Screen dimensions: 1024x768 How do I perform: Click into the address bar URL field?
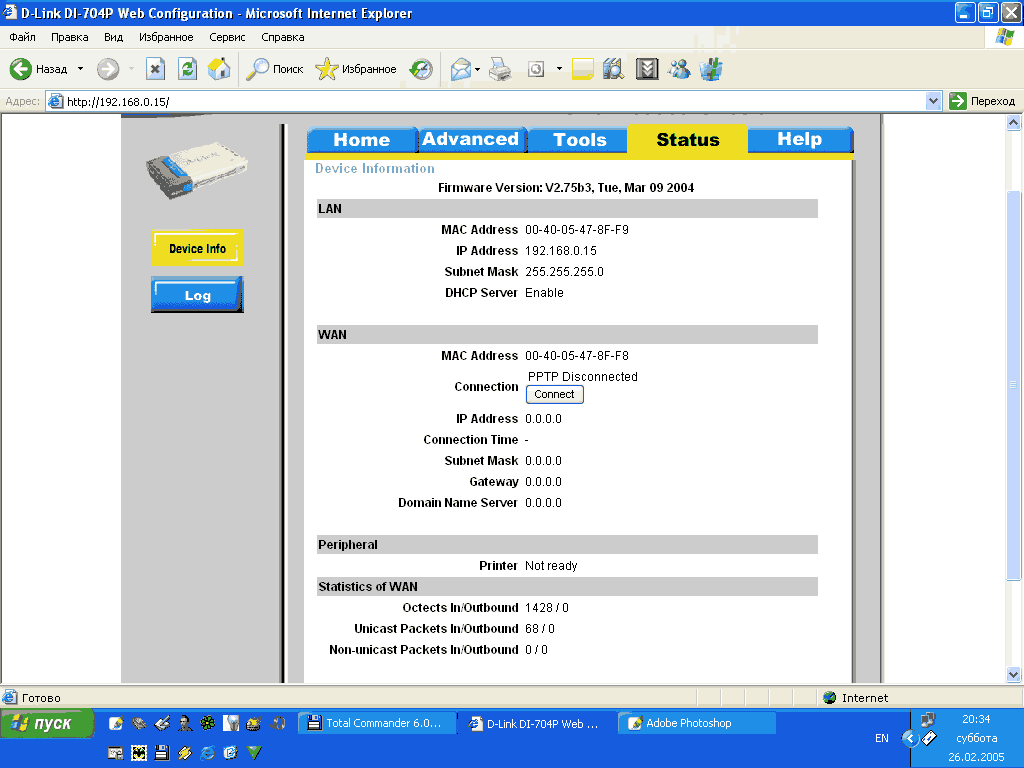(493, 101)
